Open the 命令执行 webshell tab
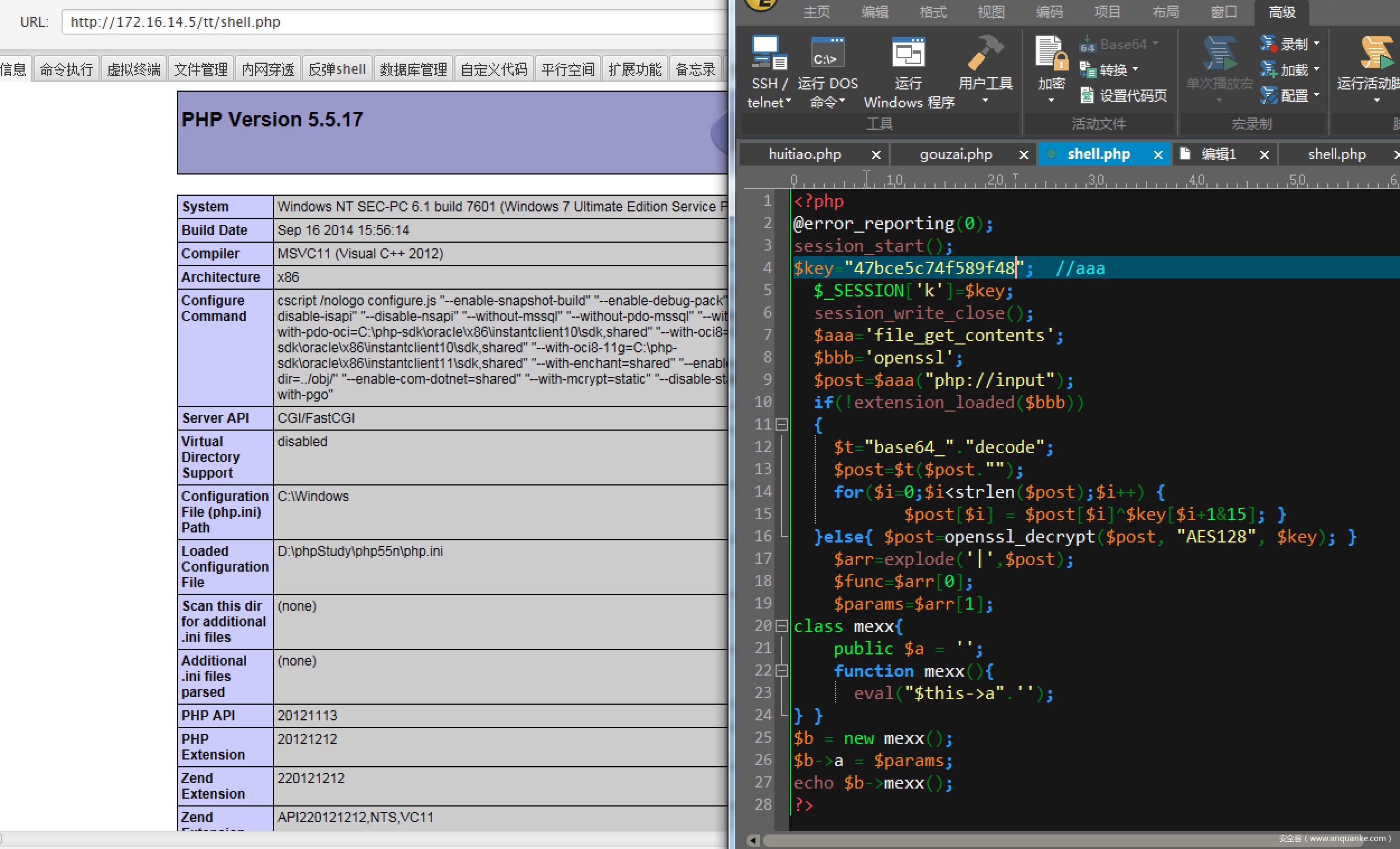This screenshot has width=1400, height=849. tap(66, 69)
